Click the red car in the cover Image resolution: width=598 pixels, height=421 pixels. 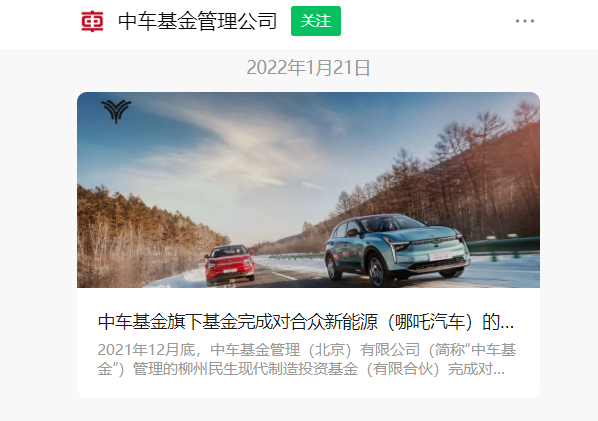230,265
